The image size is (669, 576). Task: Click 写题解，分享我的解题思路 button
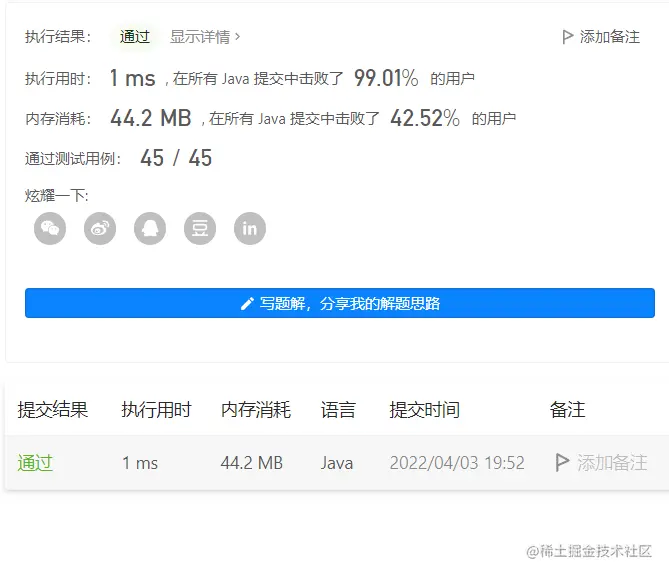pyautogui.click(x=340, y=303)
